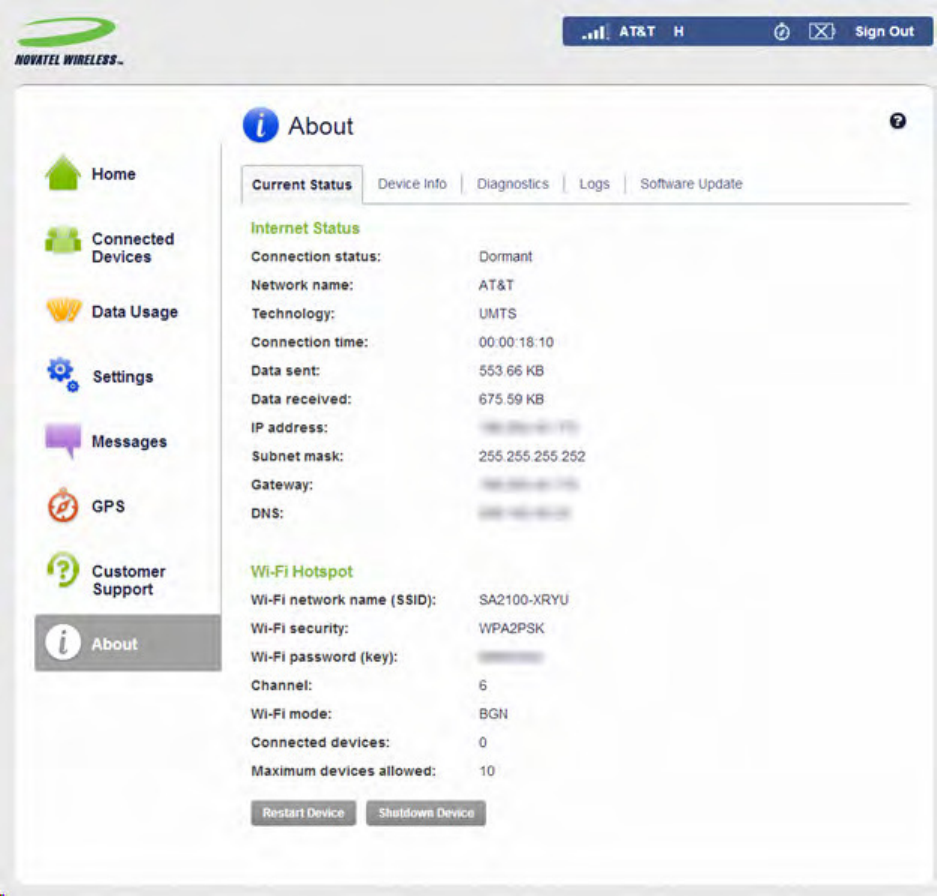Open the Settings menu label
The image size is (937, 896).
pyautogui.click(x=123, y=377)
